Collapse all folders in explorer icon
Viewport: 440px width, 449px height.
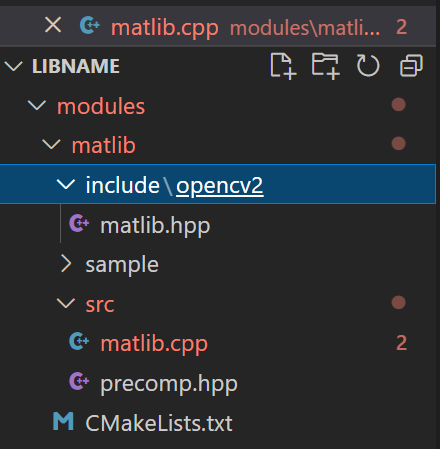[x=411, y=66]
